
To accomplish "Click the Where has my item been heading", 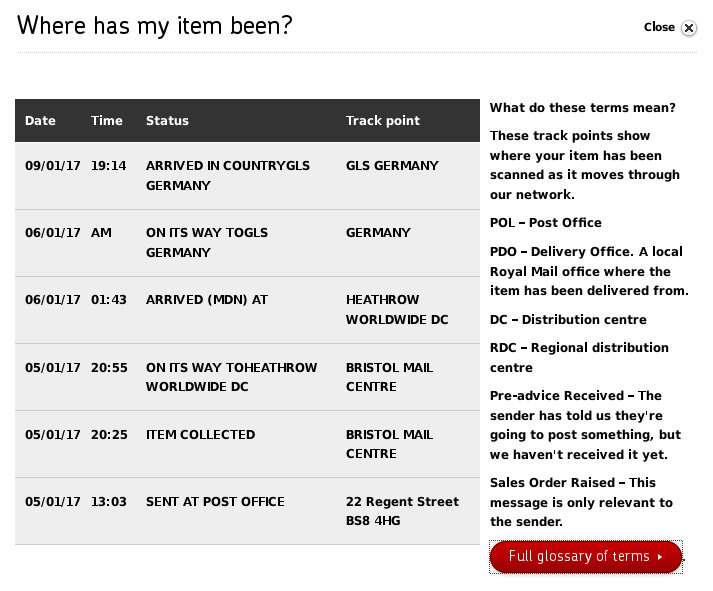I will [x=155, y=25].
